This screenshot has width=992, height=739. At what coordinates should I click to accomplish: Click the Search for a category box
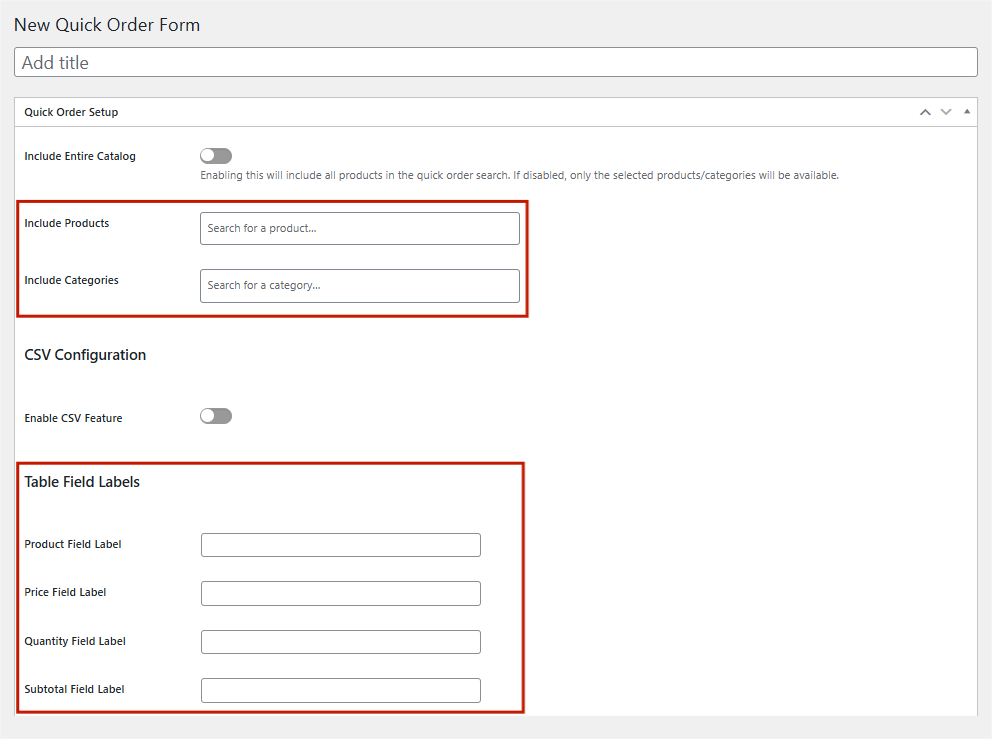coord(359,286)
